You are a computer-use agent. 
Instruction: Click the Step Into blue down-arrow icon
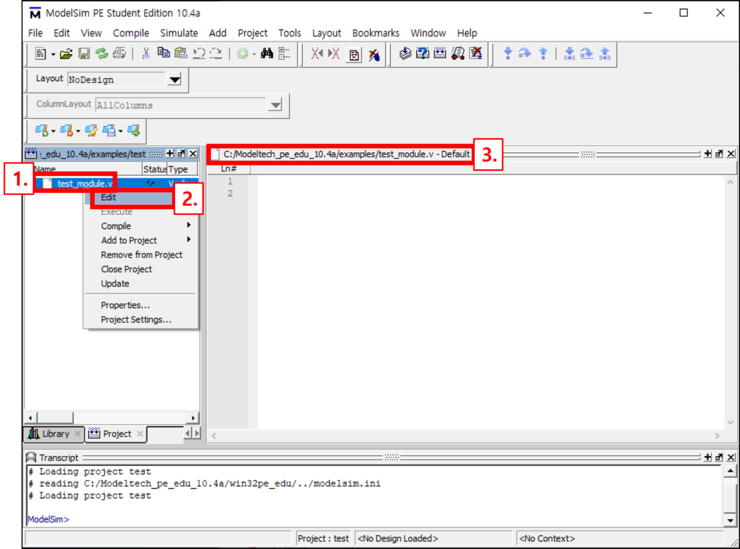pyautogui.click(x=508, y=53)
